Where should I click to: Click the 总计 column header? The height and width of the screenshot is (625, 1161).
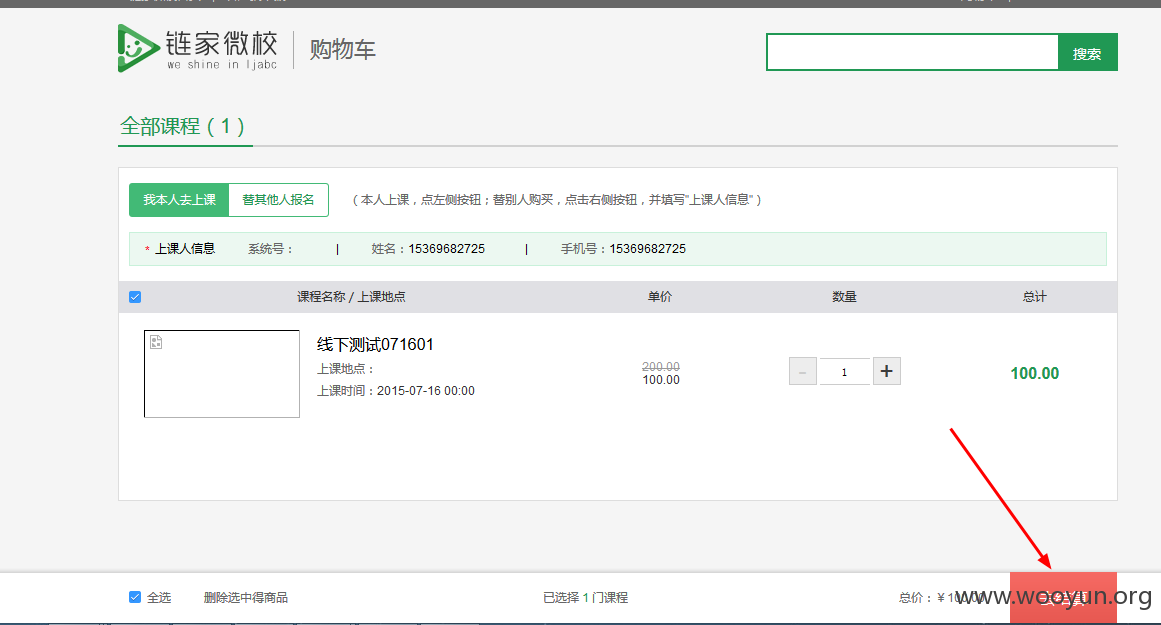tap(1034, 297)
